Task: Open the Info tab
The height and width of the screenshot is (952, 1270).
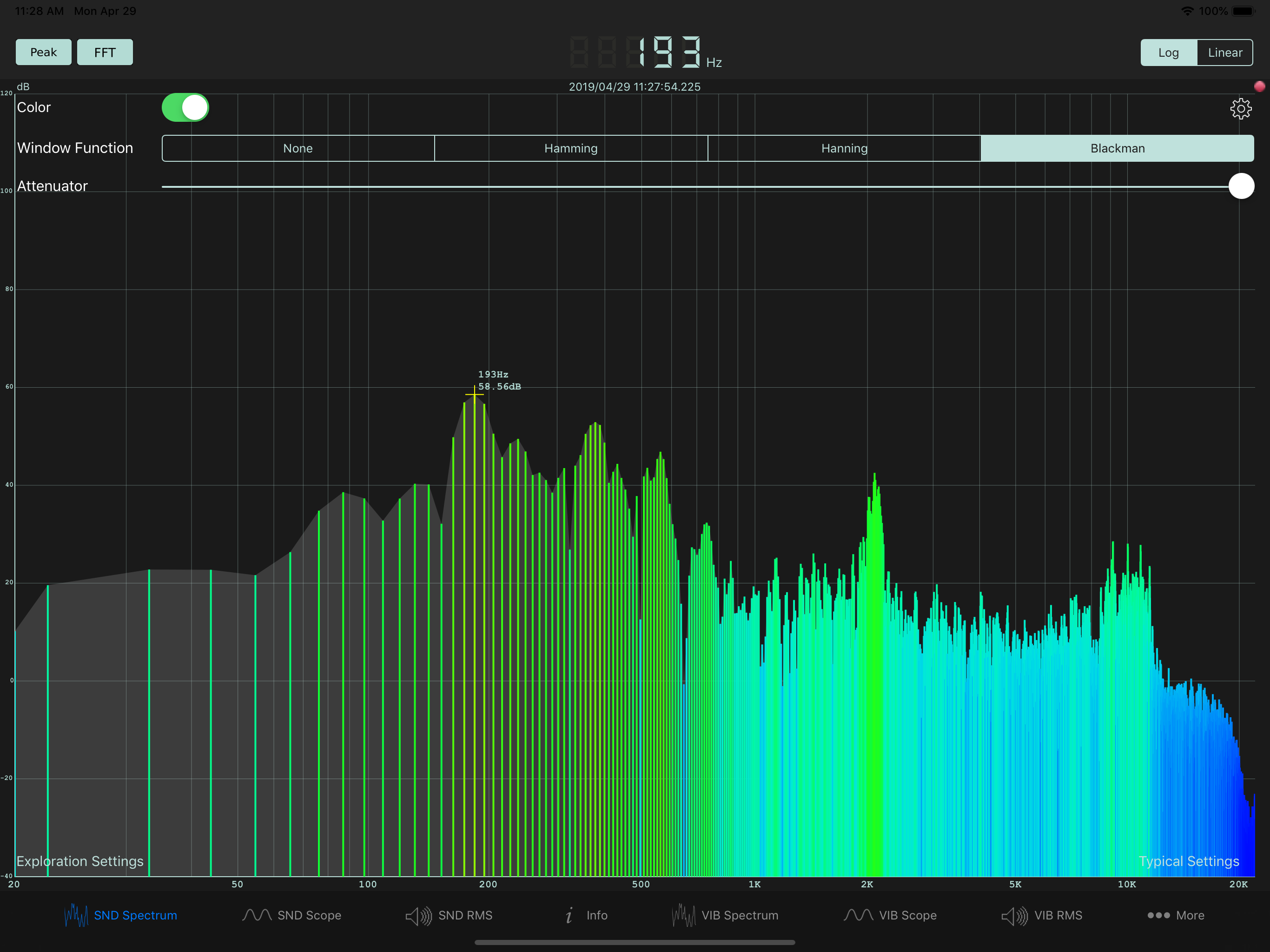Action: click(586, 915)
